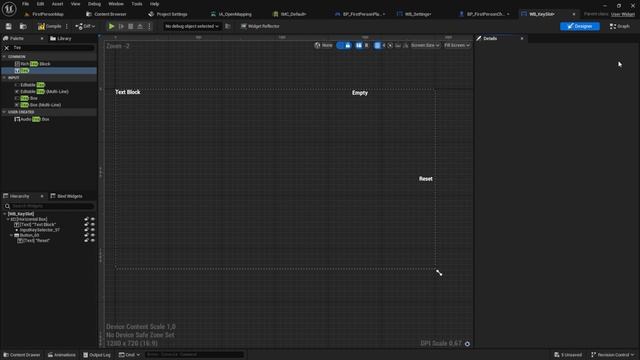Open DPI Scale settings gear icon
This screenshot has width=640, height=360.
(467, 344)
